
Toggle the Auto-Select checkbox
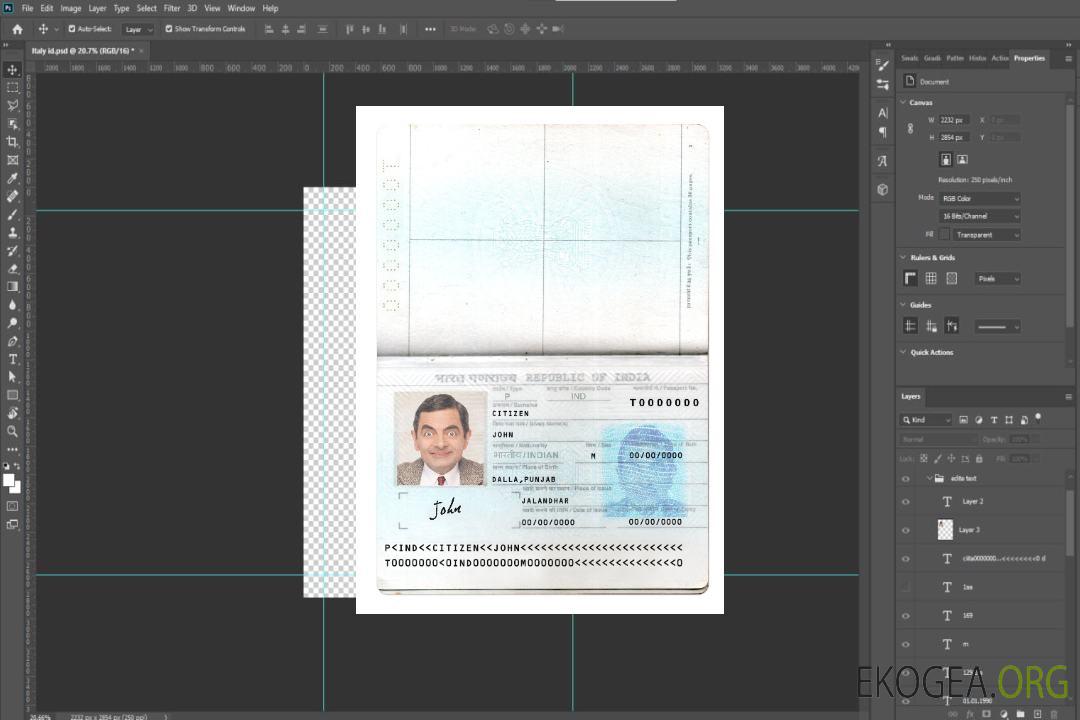coord(72,29)
